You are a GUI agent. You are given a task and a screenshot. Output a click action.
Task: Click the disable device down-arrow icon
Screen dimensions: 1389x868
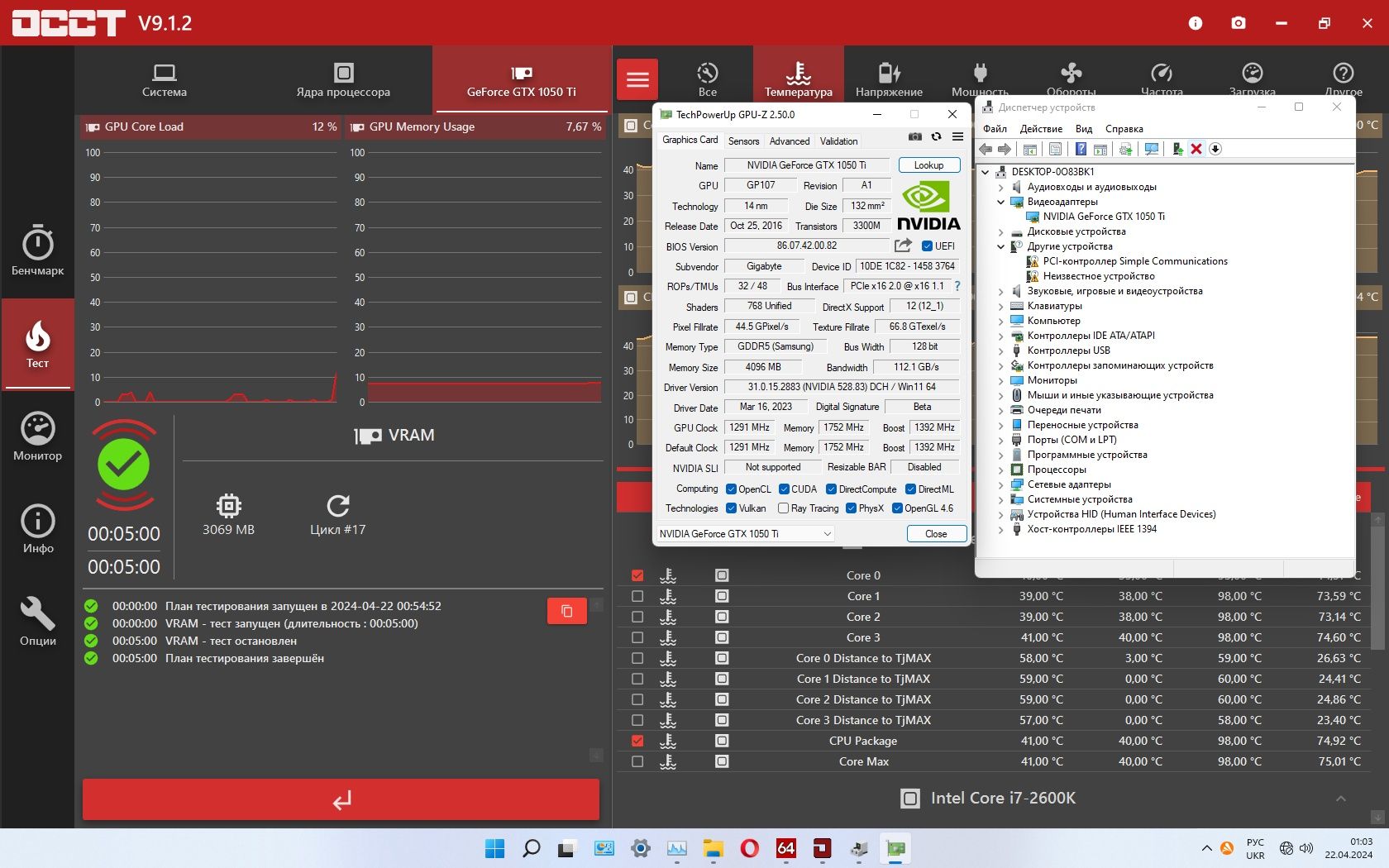click(x=1215, y=149)
